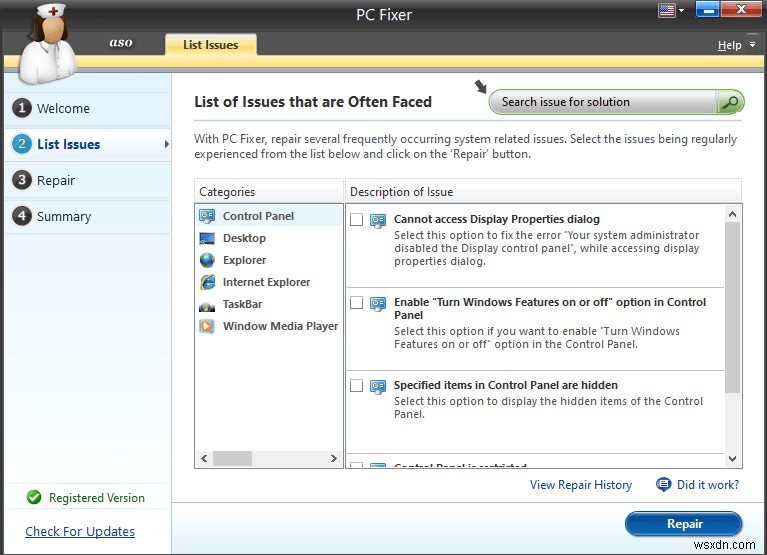Click Specified items in Control Panel title
Viewport: 767px width, 555px height.
[x=506, y=385]
